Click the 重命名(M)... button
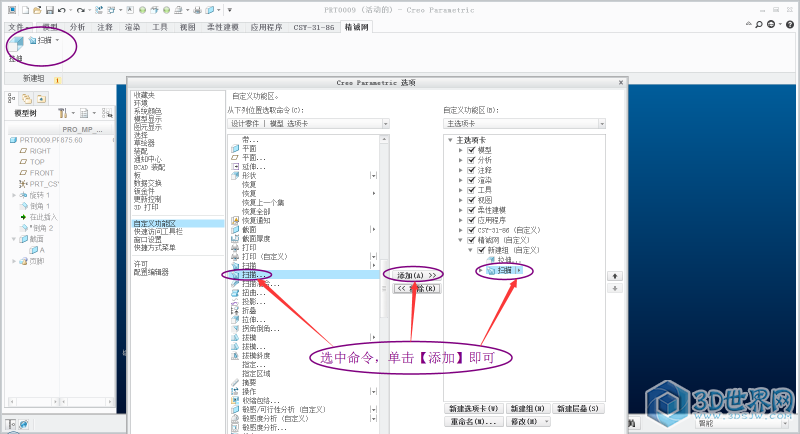Viewport: 800px width, 434px height. [473, 422]
